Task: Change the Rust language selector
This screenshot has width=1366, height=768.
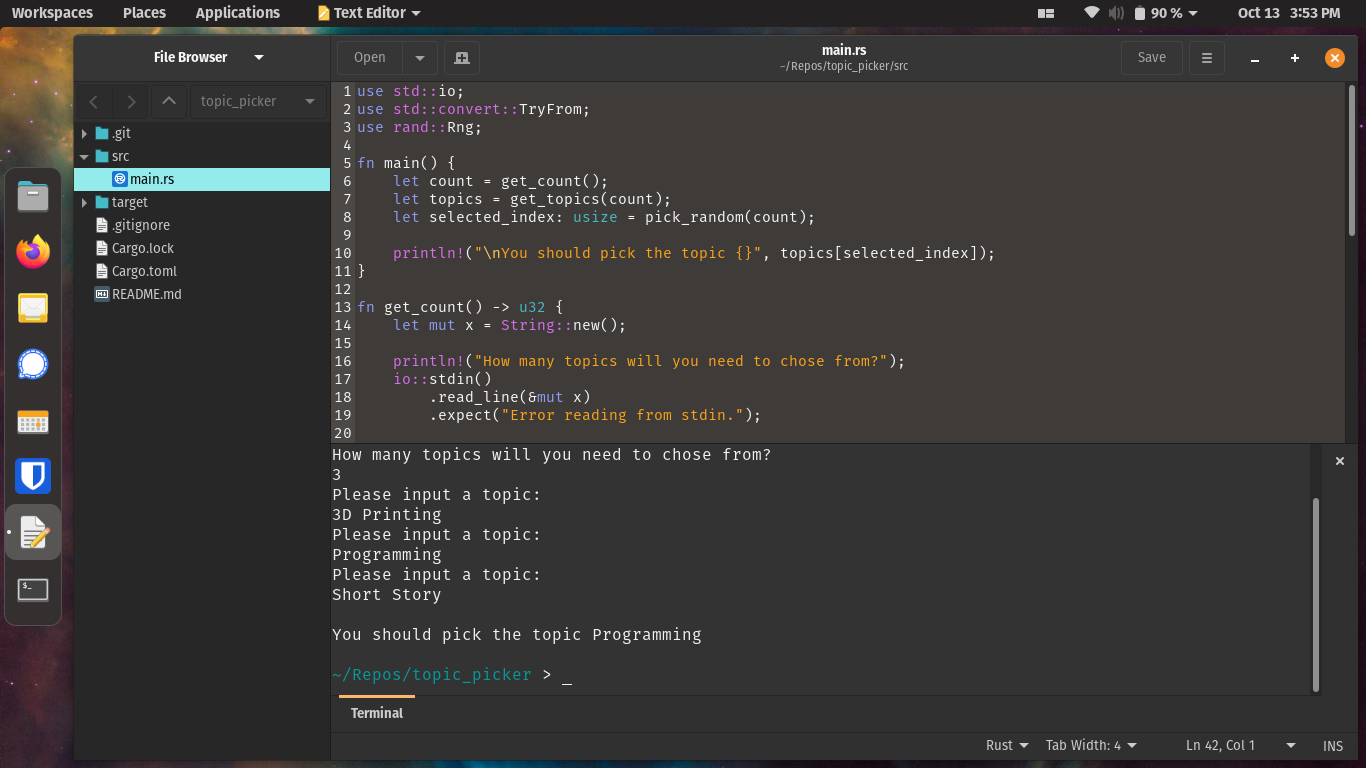Action: tap(1006, 745)
